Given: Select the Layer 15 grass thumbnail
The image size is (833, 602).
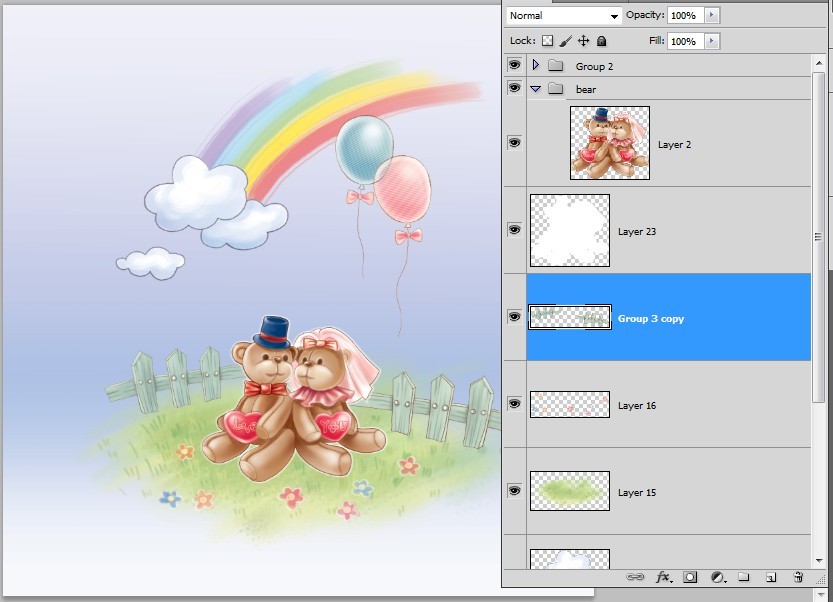Looking at the screenshot, I should [x=570, y=491].
